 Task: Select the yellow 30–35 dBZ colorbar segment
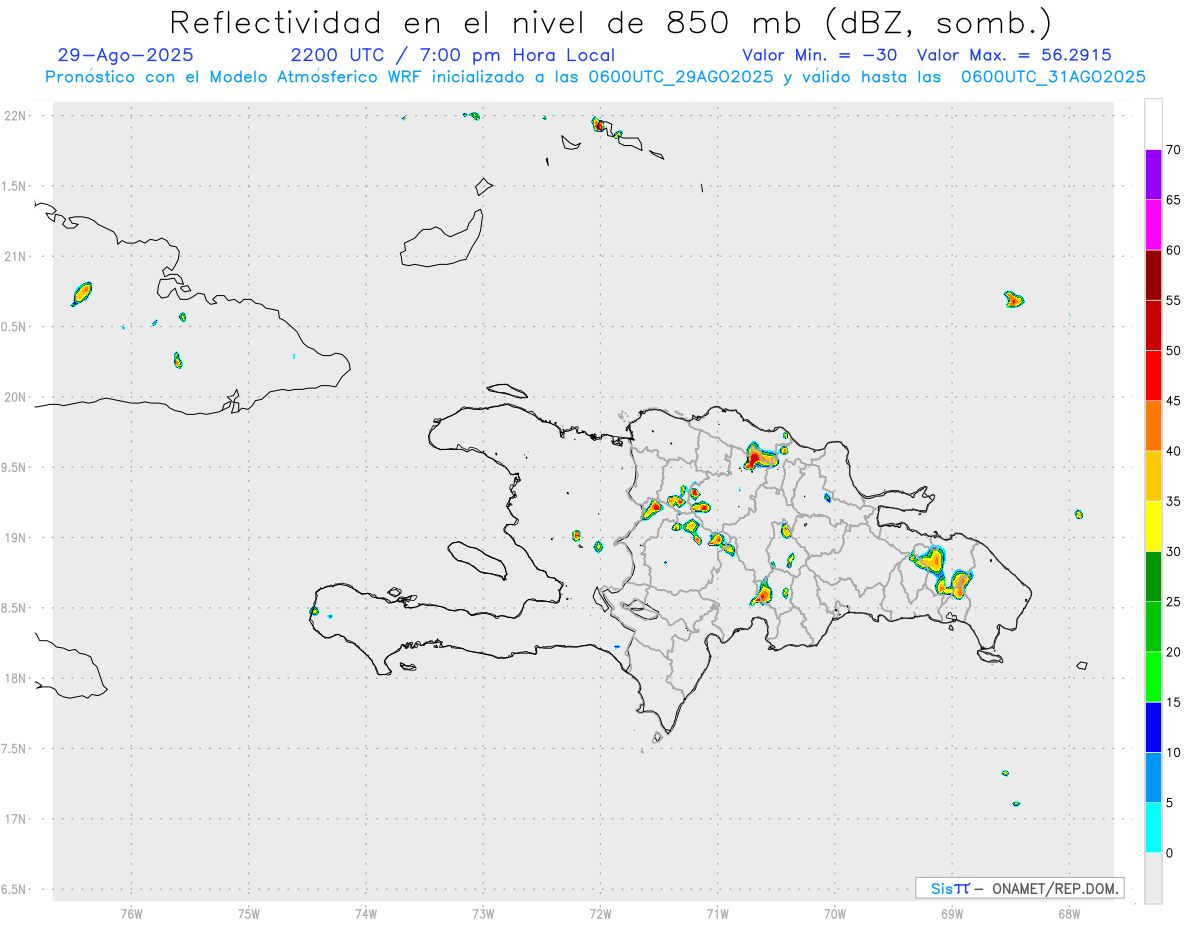(1153, 526)
